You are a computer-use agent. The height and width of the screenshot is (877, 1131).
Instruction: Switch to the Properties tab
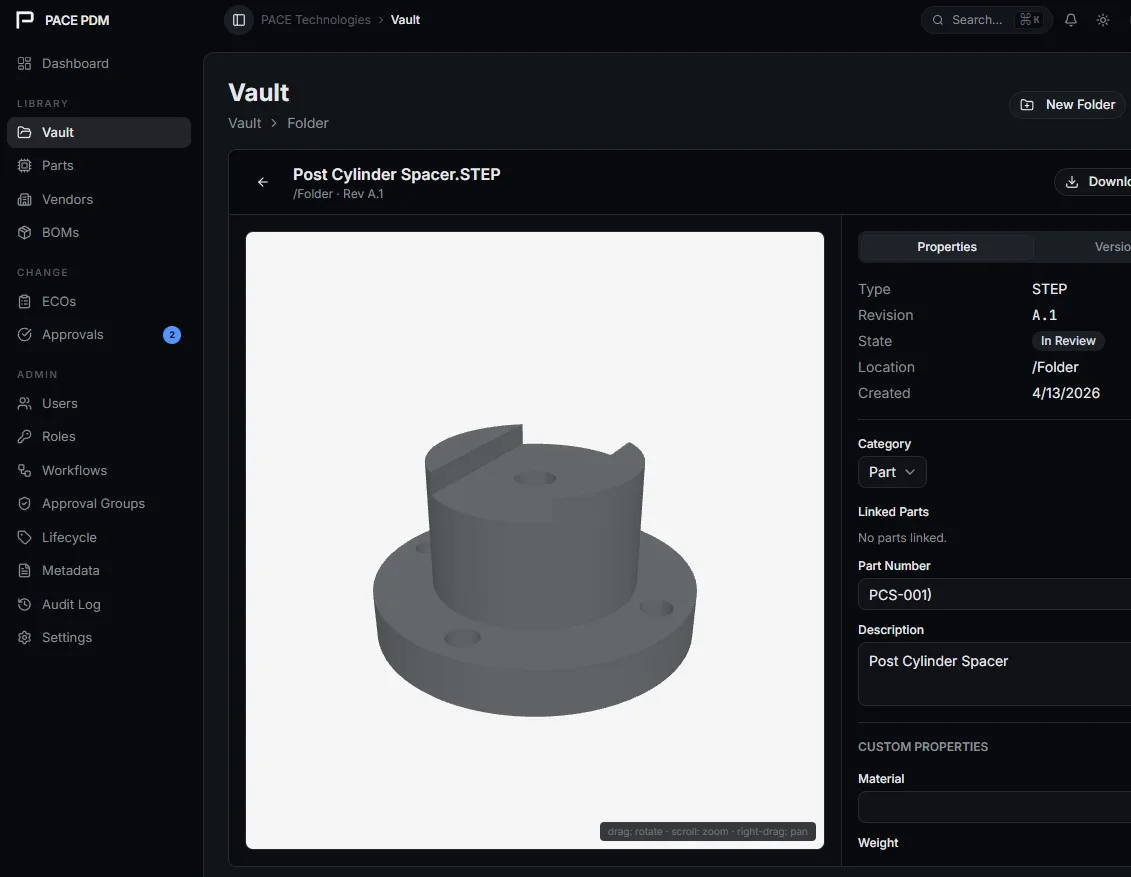[x=946, y=246]
